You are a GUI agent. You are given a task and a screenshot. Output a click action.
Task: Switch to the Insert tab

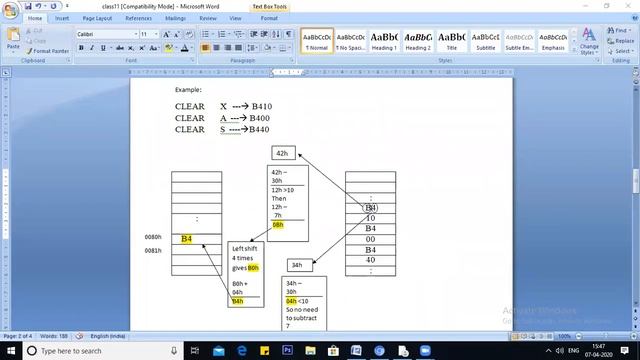(62, 18)
